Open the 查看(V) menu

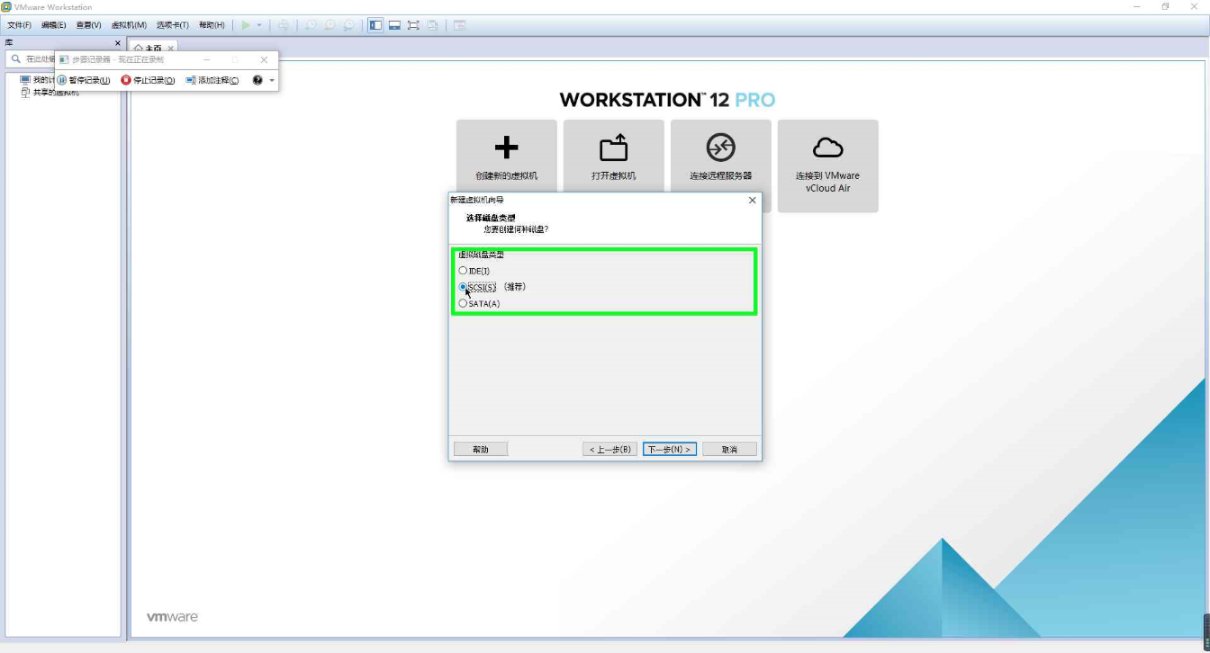coord(89,25)
